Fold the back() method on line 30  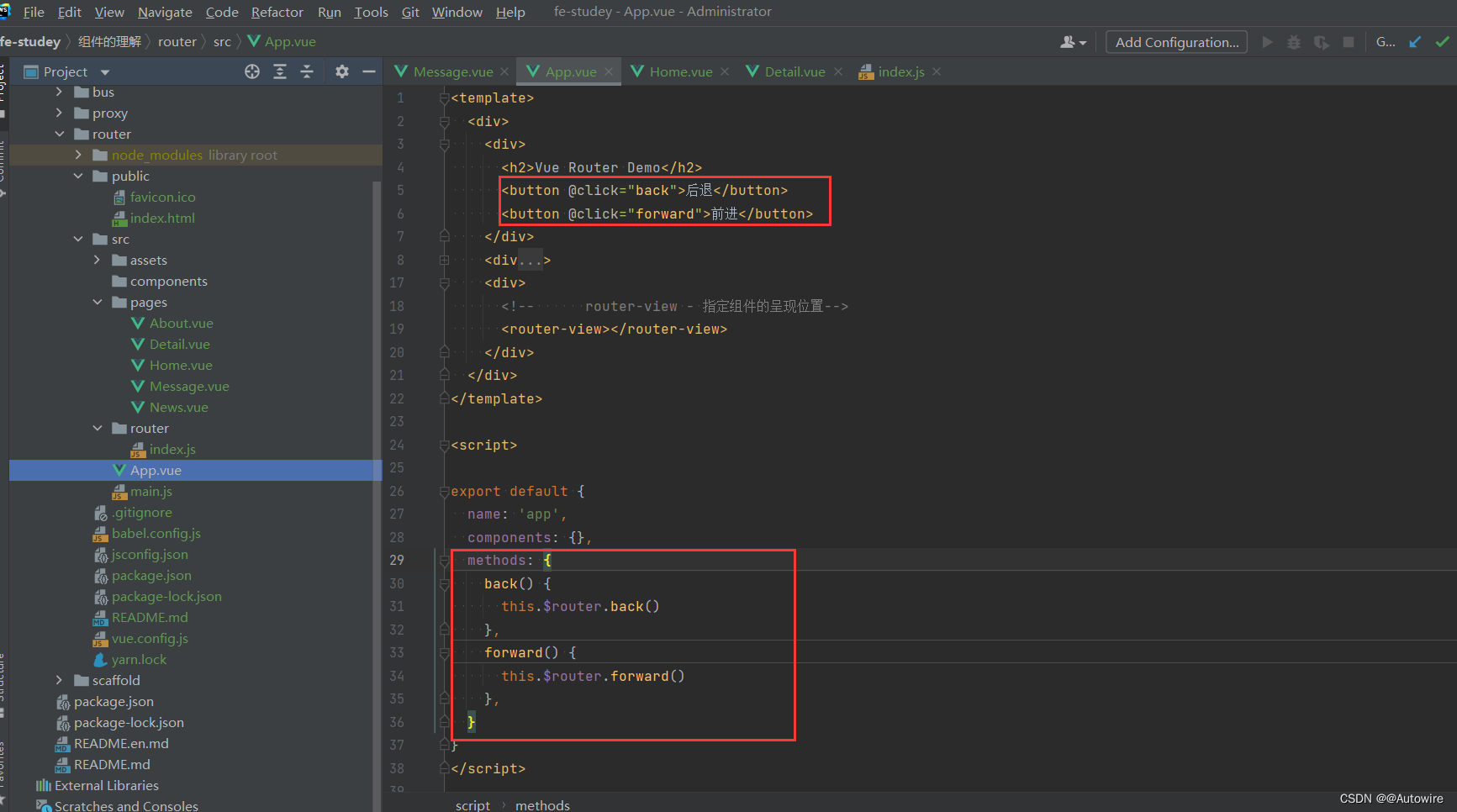pyautogui.click(x=444, y=584)
